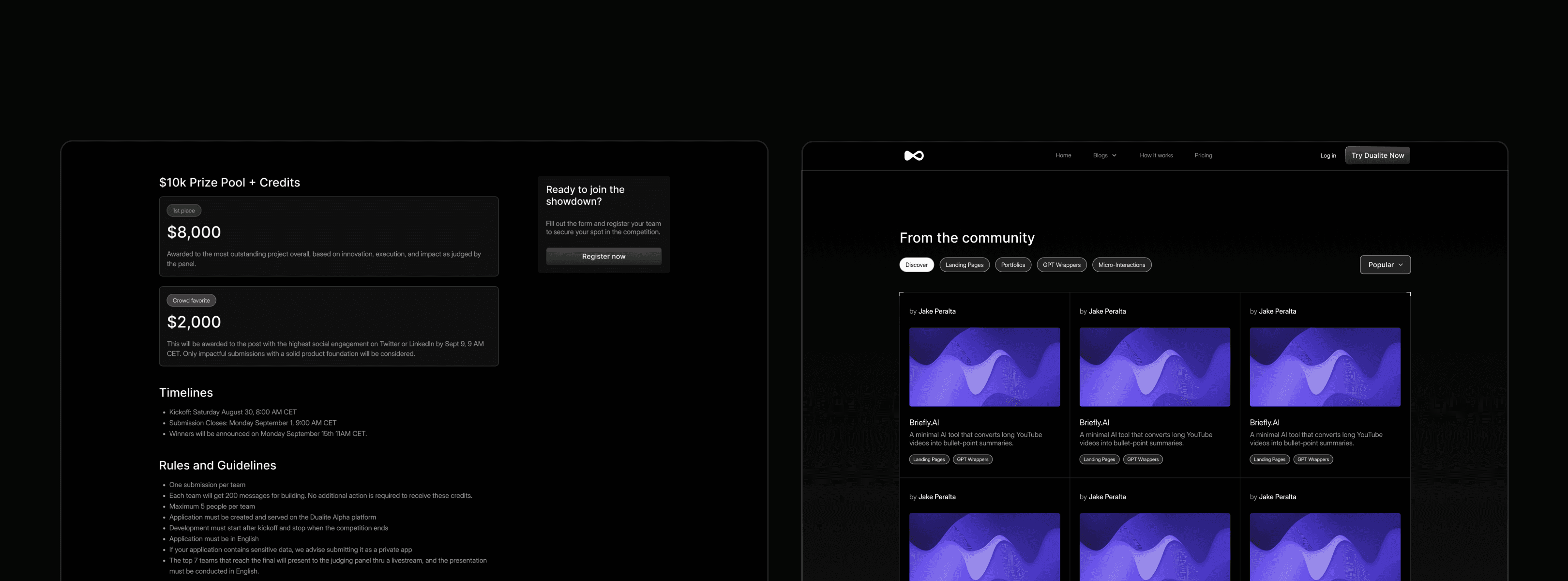1568x581 pixels.
Task: Click Jake Peralta author in second card
Action: click(1107, 311)
